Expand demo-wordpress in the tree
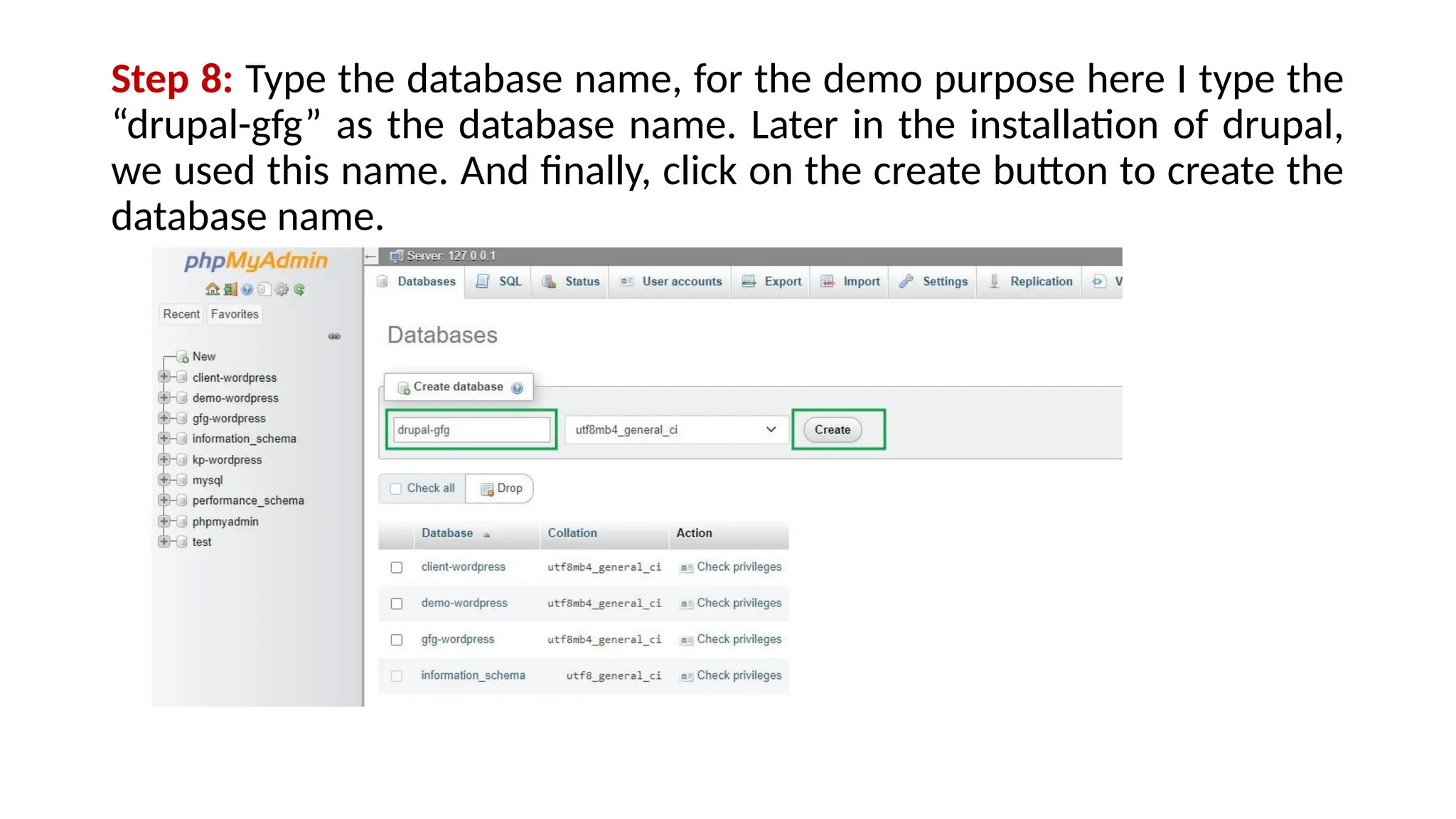Screen dimensions: 1456x819 164,397
